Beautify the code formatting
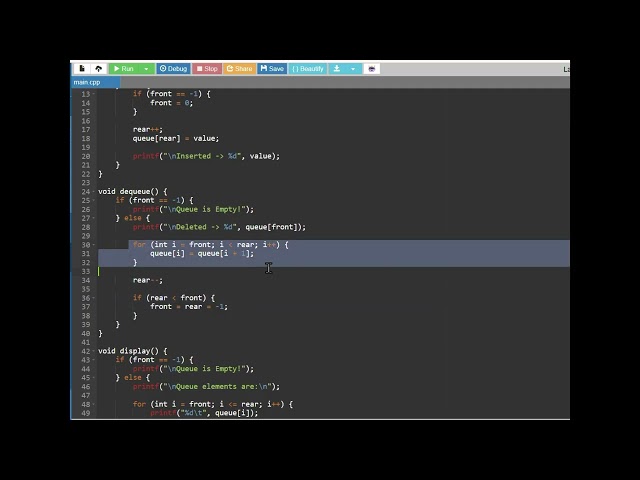Screen dimensions: 640x480 pos(308,69)
